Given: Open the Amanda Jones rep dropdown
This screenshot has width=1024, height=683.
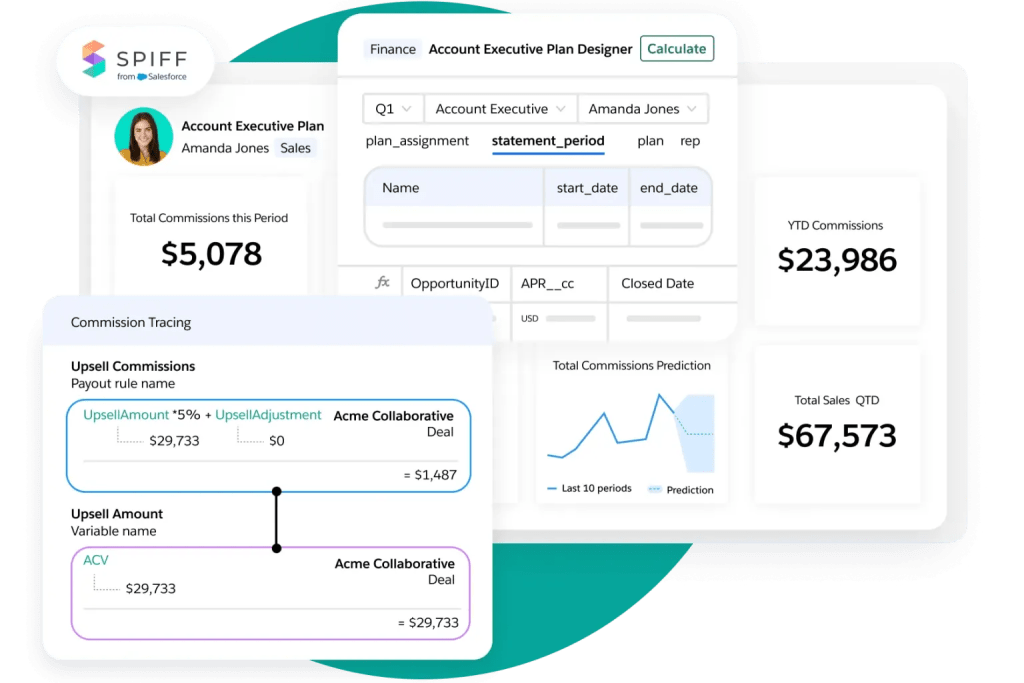Looking at the screenshot, I should pos(643,108).
